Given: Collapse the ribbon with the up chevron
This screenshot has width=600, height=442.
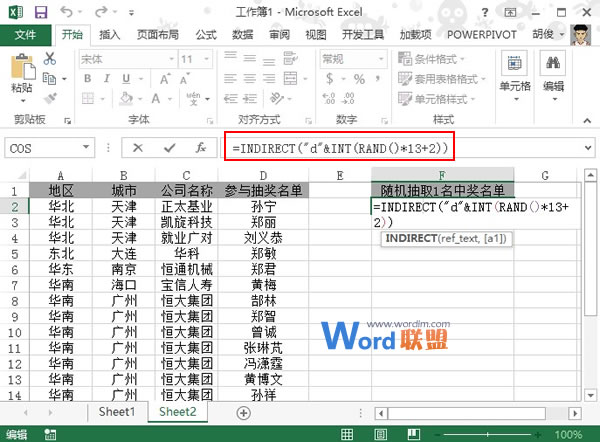Looking at the screenshot, I should [x=587, y=121].
